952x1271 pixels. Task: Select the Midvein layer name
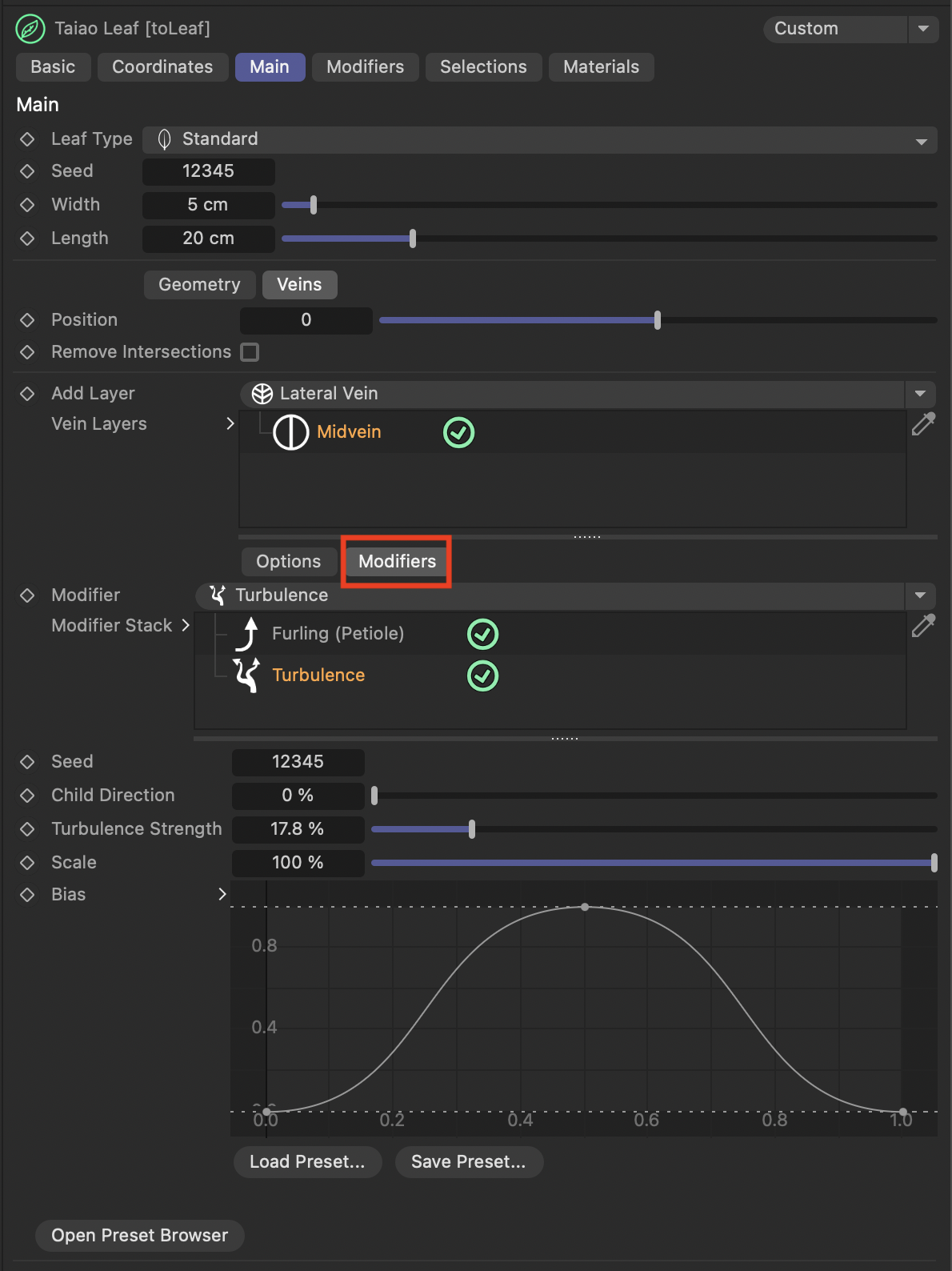coord(349,432)
